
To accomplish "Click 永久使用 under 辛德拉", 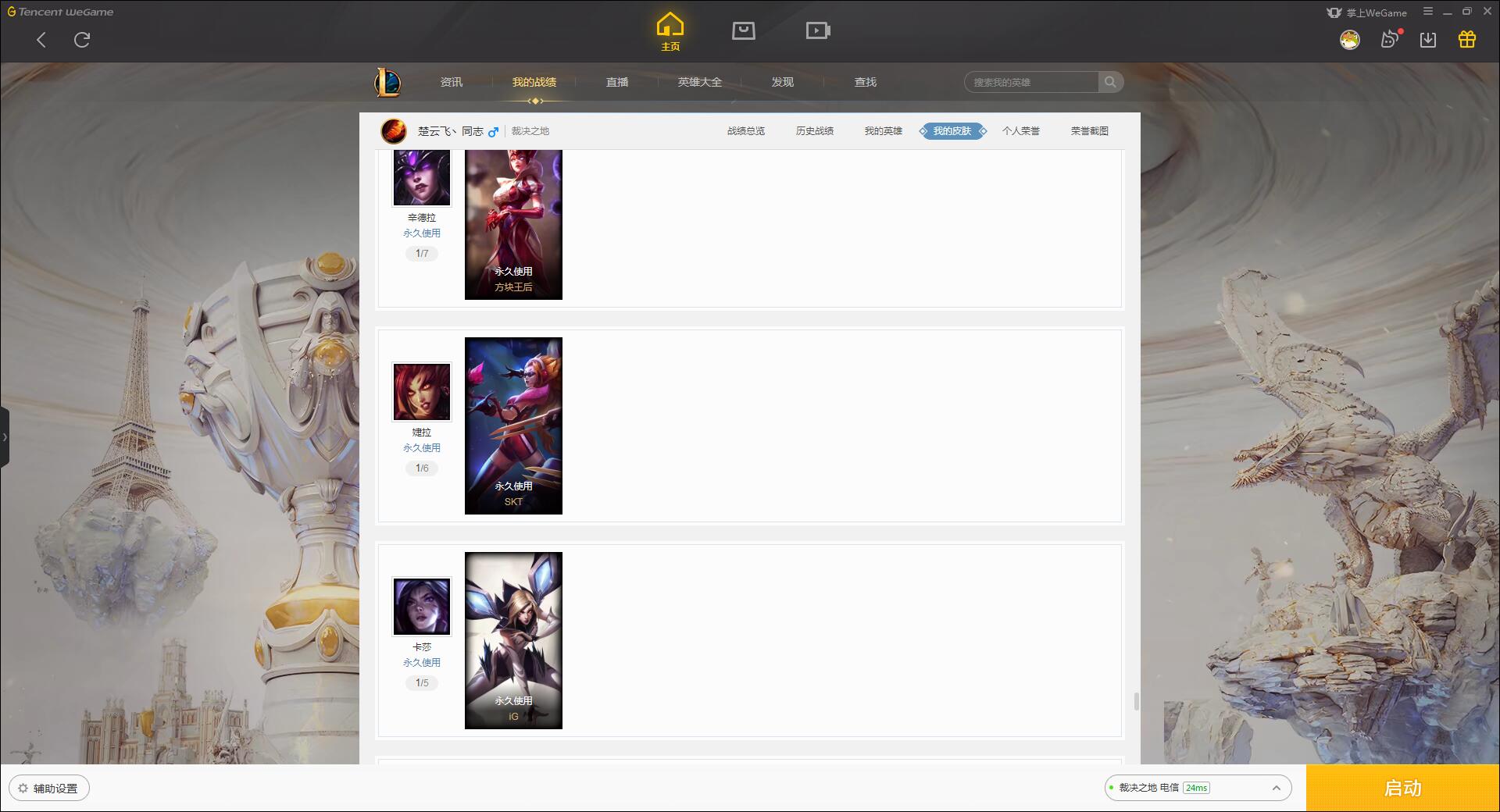I will point(422,233).
